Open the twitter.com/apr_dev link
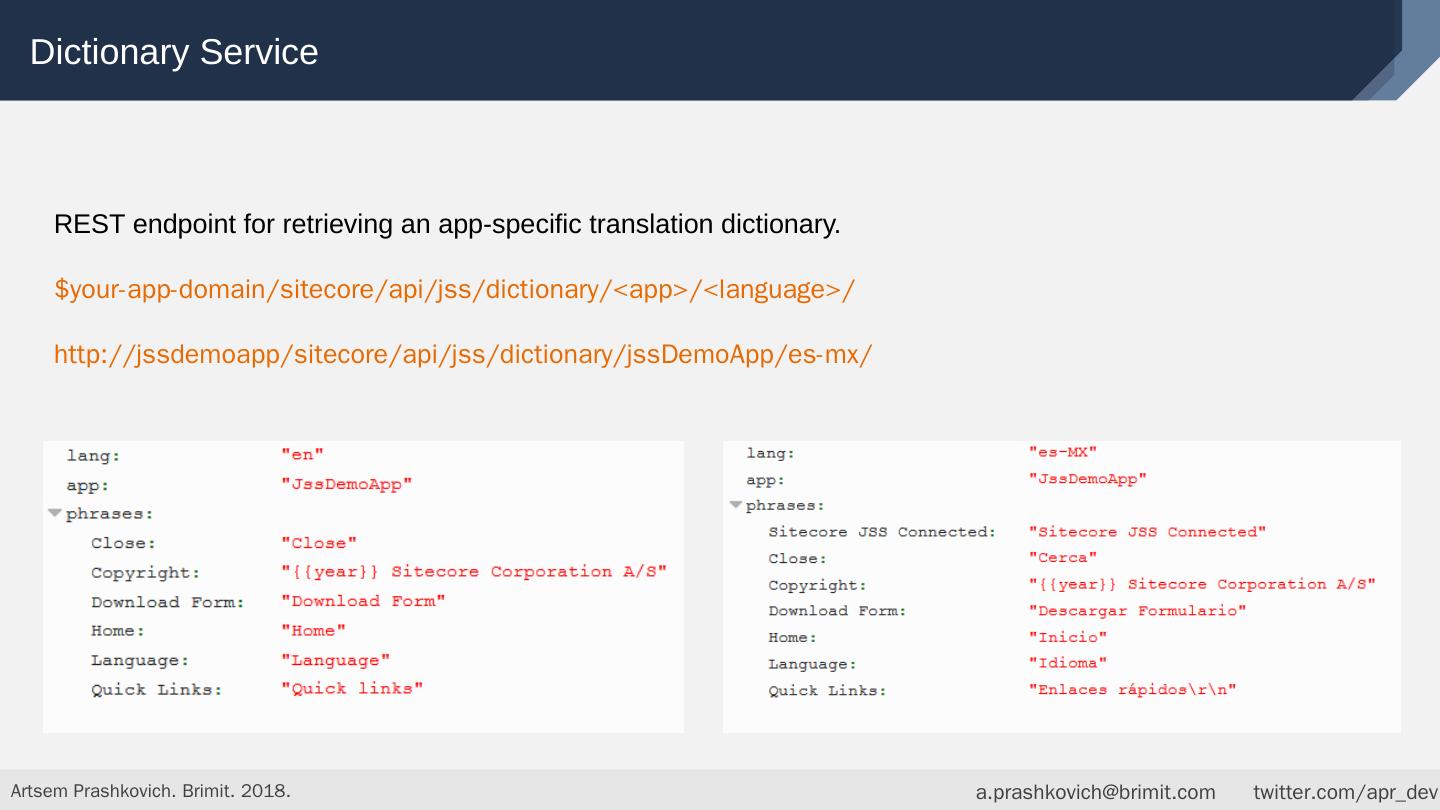Image resolution: width=1440 pixels, height=810 pixels. point(1344,792)
